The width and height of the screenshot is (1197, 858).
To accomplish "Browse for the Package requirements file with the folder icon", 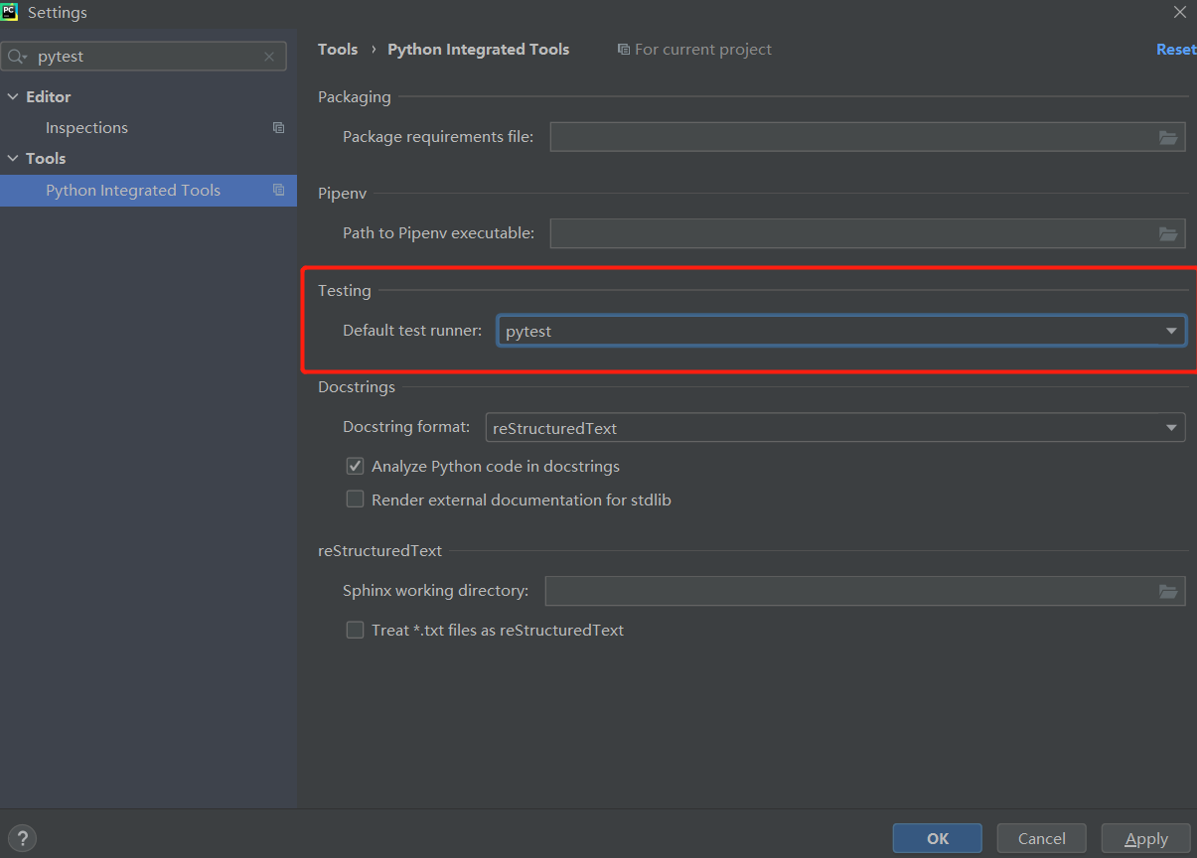I will point(1168,137).
